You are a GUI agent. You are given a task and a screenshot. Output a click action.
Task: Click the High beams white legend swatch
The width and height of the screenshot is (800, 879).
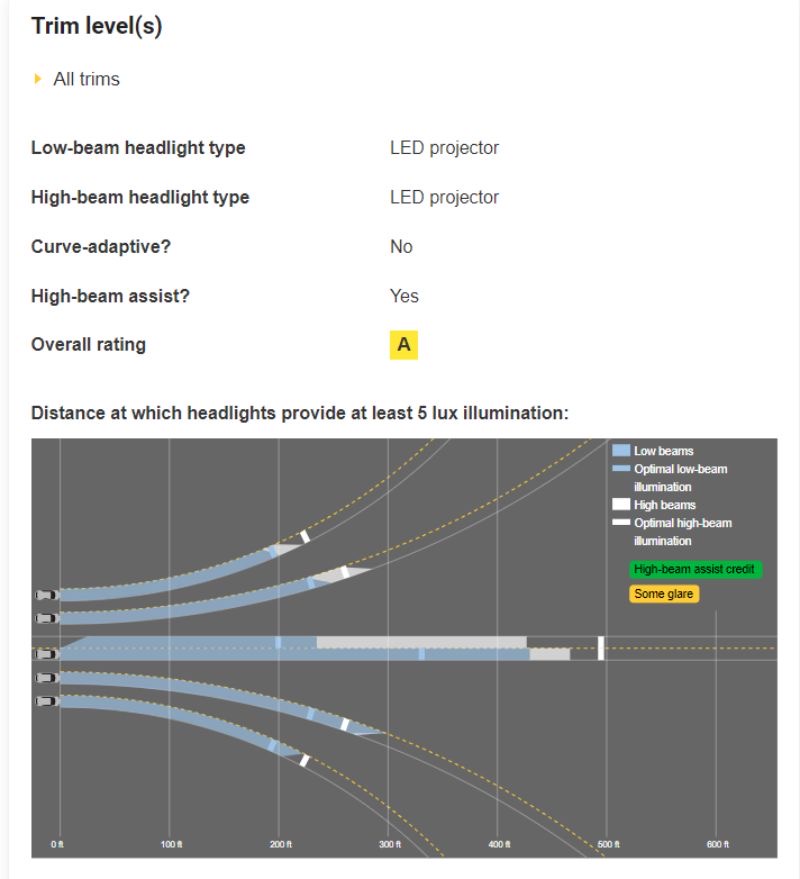tap(621, 504)
